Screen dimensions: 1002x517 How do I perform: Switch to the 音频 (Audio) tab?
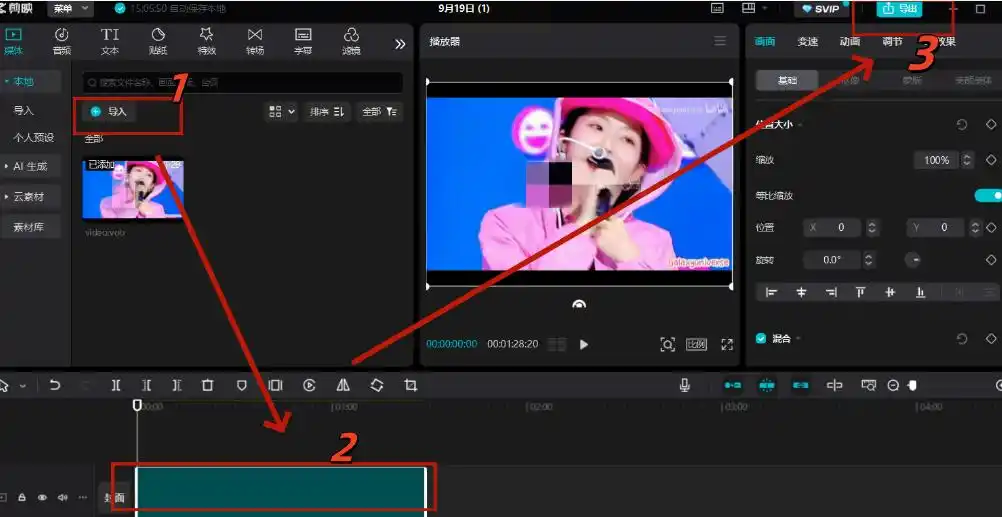coord(62,41)
